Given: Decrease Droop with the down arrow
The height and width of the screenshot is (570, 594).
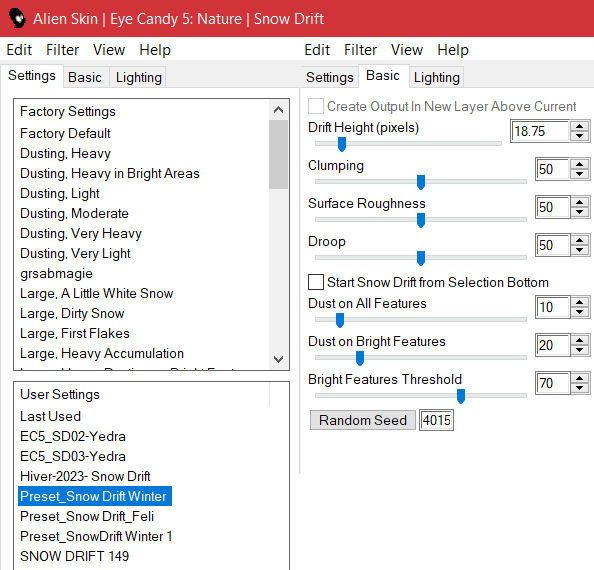Looking at the screenshot, I should coord(579,250).
